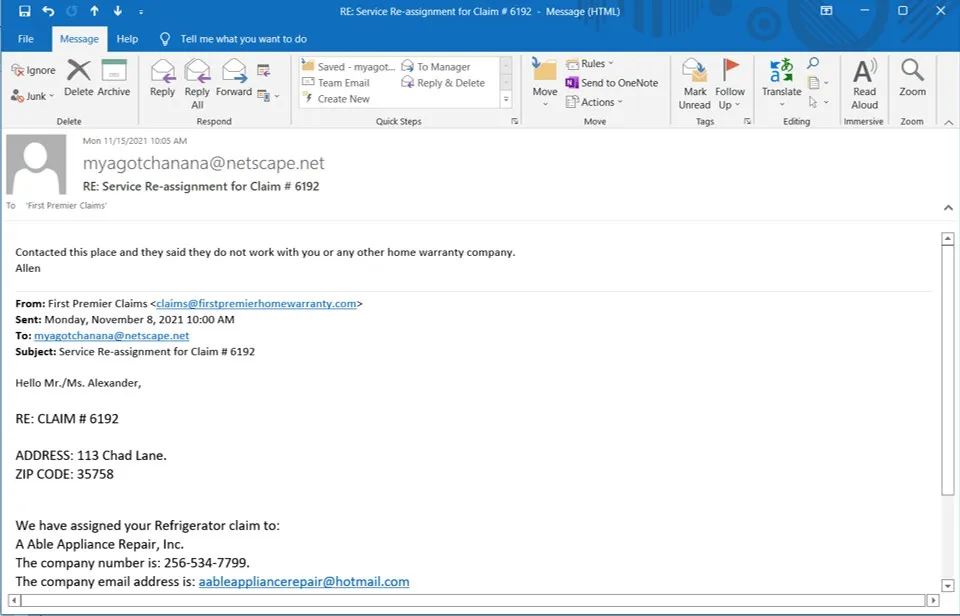Open the claims@firstpremierhomewarranty.com link
The height and width of the screenshot is (616, 960).
[x=256, y=304]
